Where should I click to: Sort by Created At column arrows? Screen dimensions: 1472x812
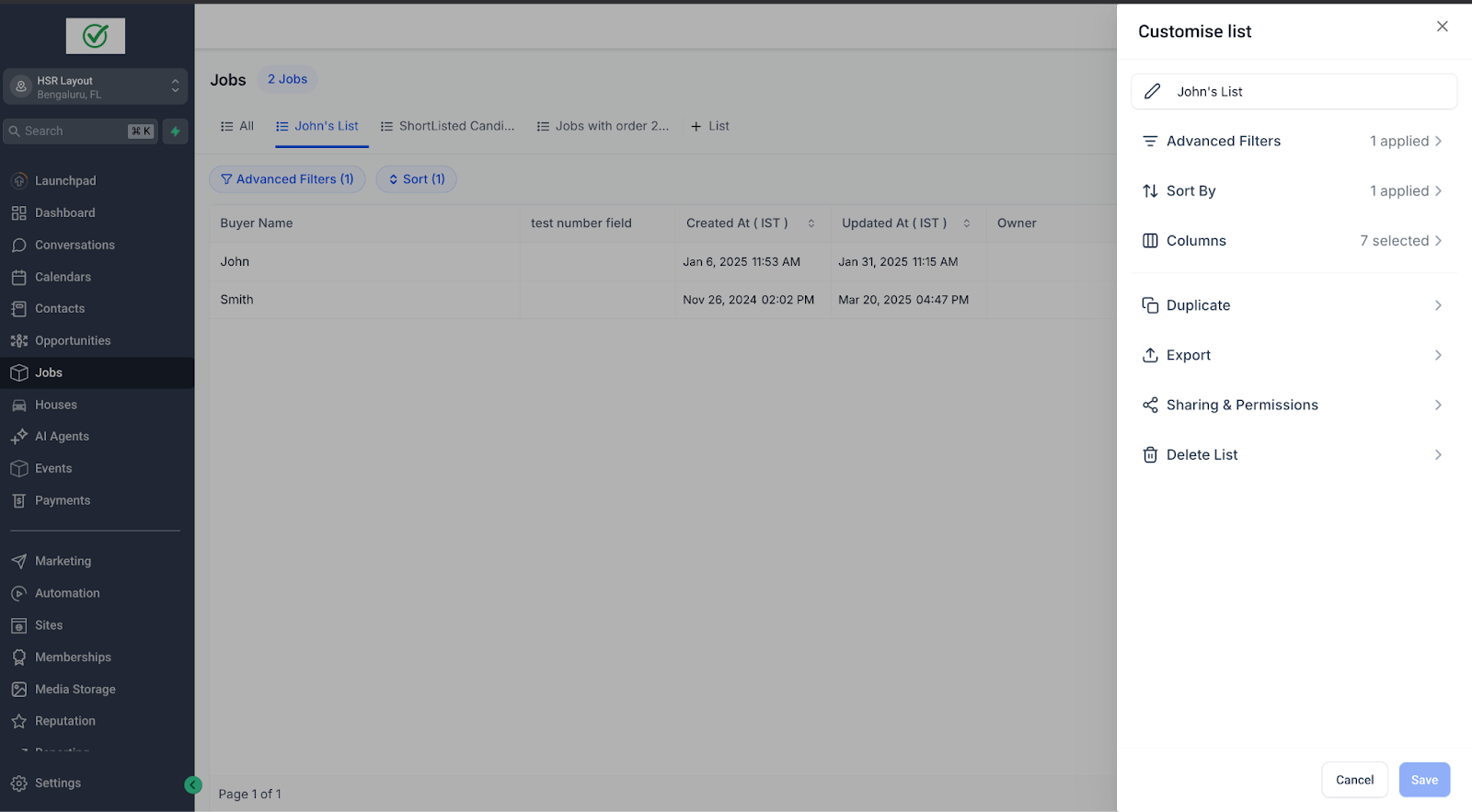[811, 223]
